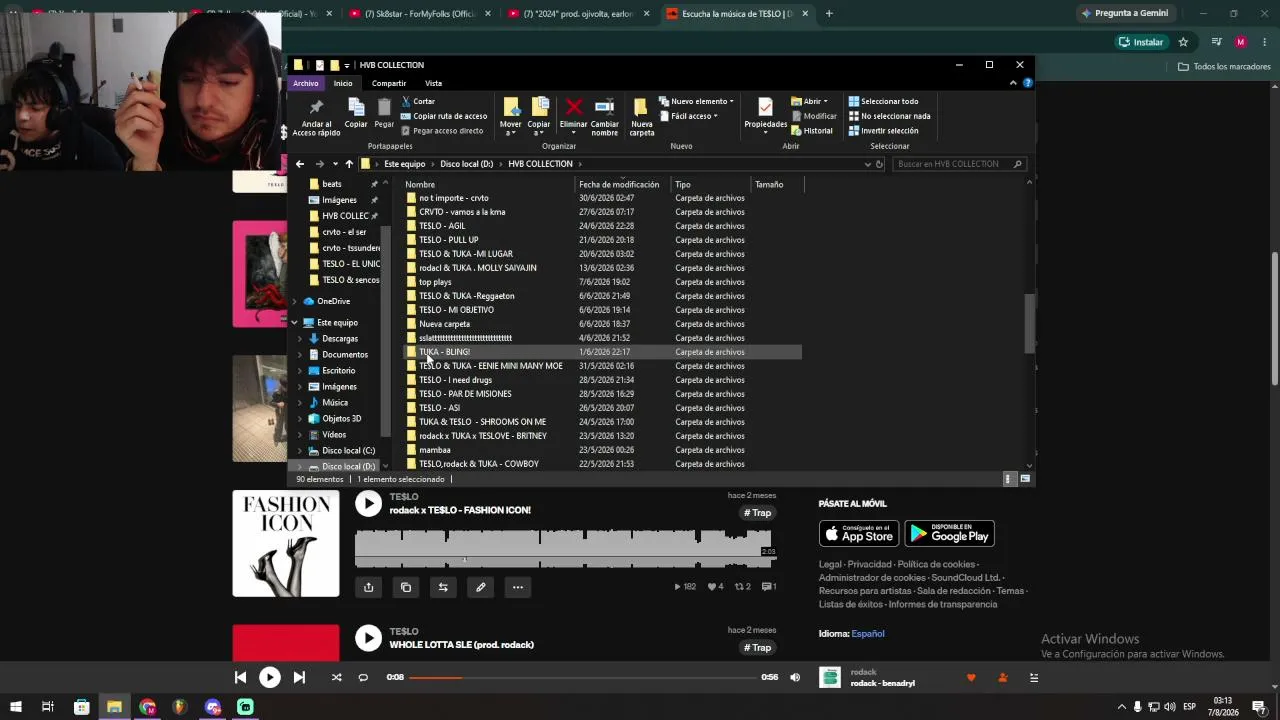Open the App Store download badge
The height and width of the screenshot is (720, 1280).
pyautogui.click(x=859, y=534)
